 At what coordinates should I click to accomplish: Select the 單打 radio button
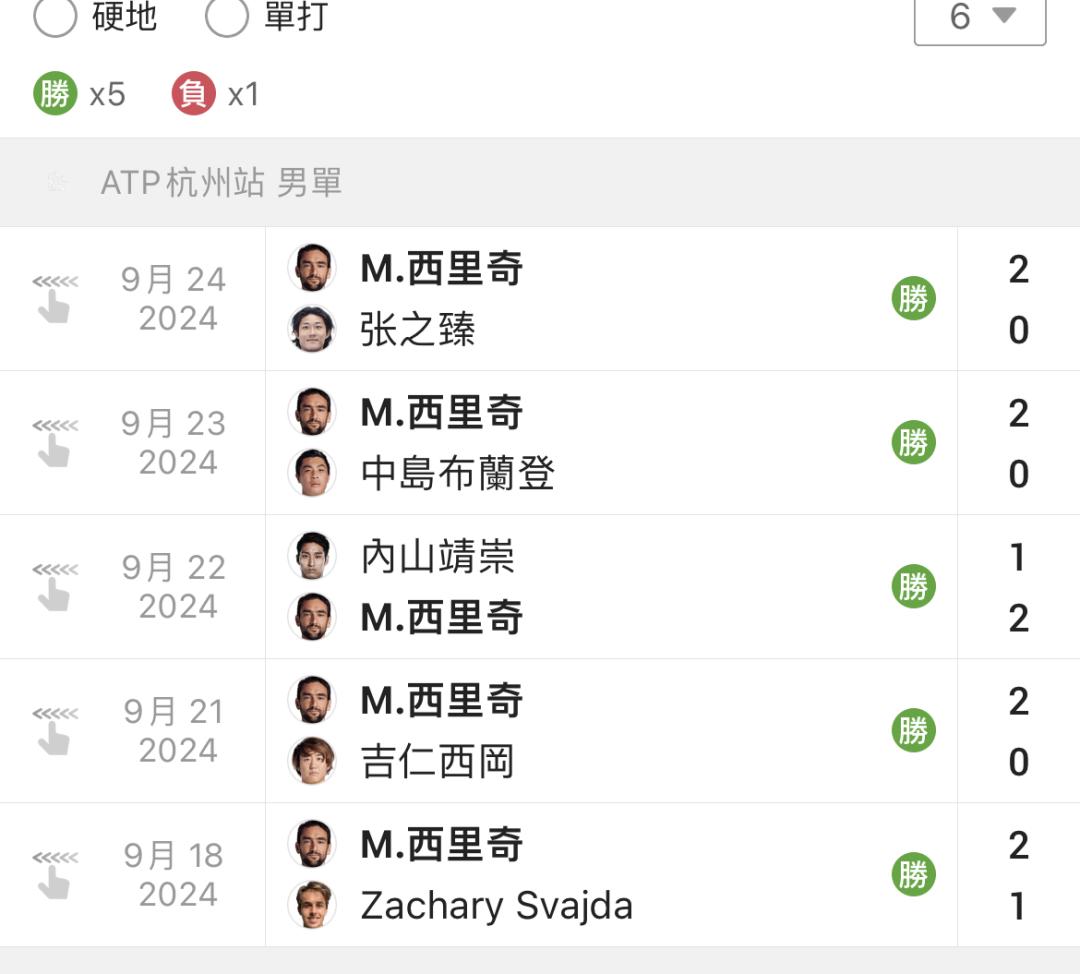point(227,17)
